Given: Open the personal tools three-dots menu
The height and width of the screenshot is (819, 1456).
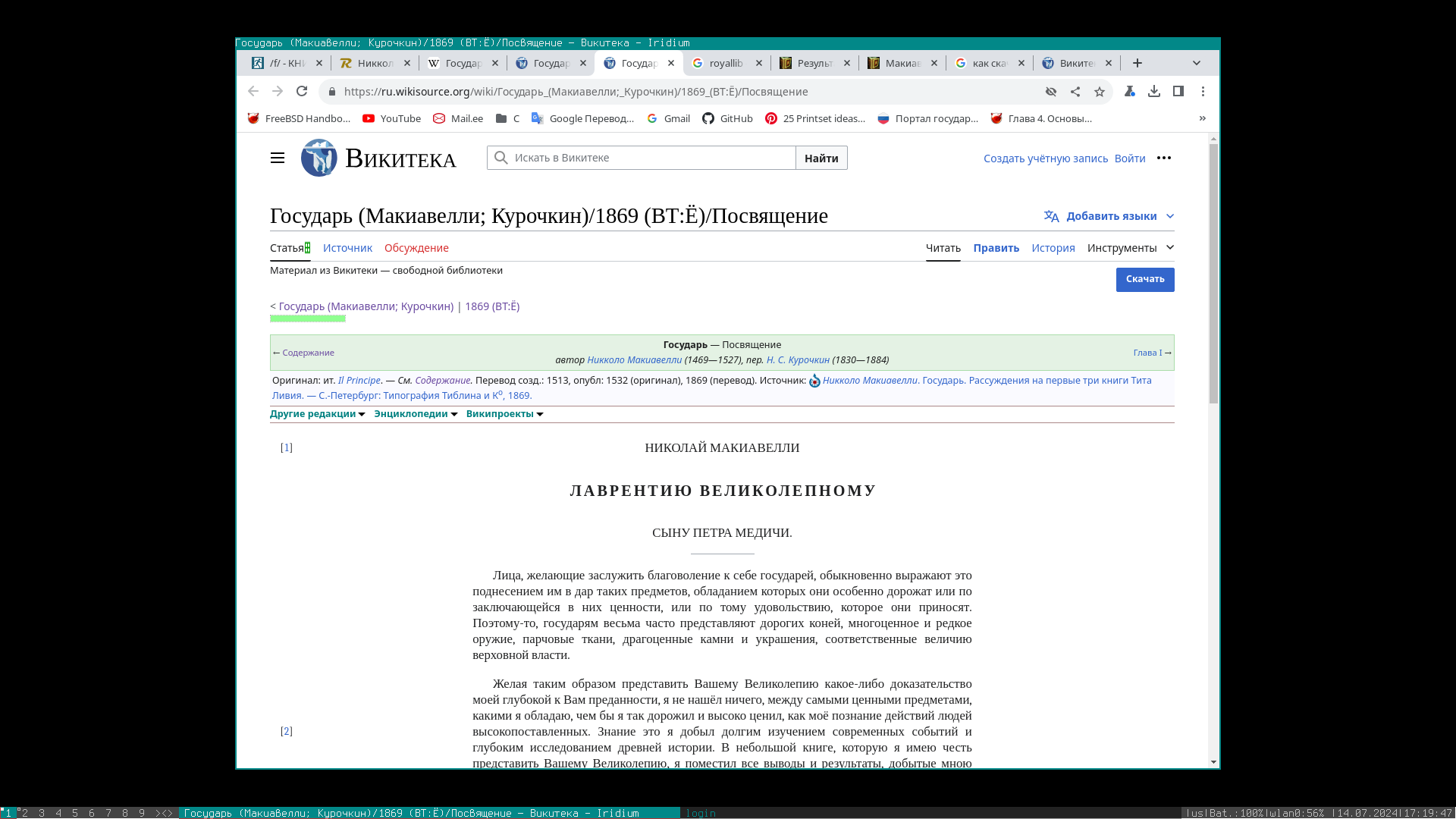Looking at the screenshot, I should (x=1164, y=158).
